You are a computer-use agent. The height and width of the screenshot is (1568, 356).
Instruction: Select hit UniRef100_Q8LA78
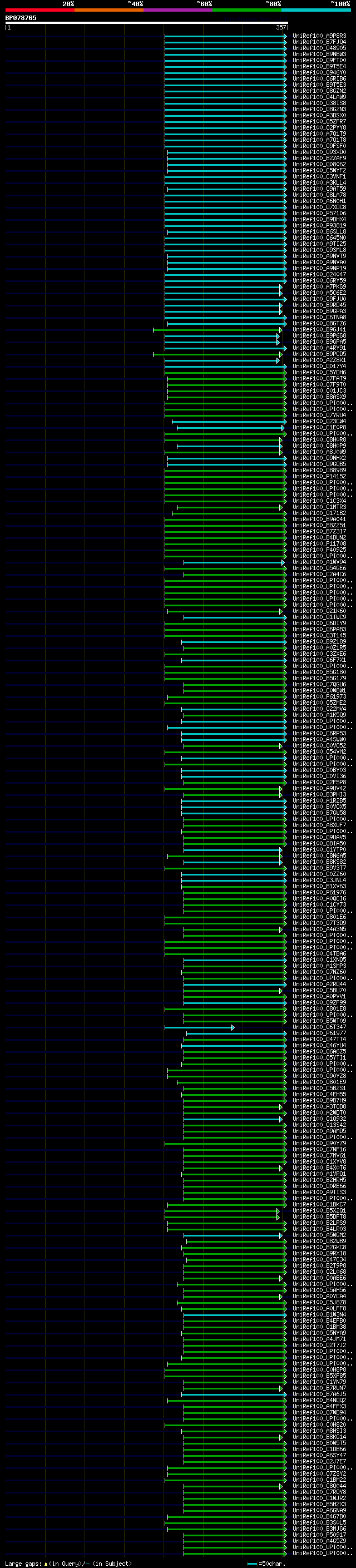(x=319, y=195)
